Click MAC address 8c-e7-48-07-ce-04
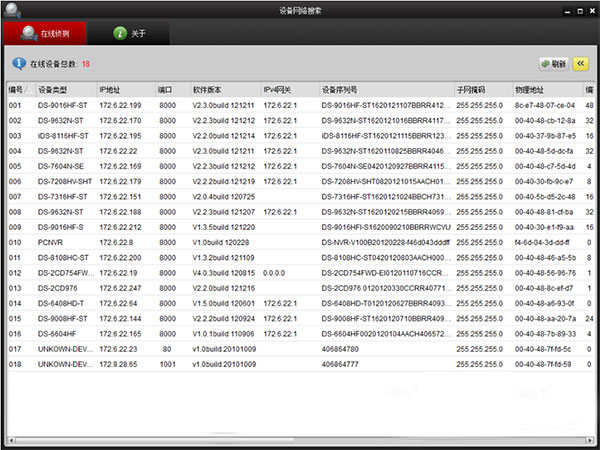 [x=545, y=105]
